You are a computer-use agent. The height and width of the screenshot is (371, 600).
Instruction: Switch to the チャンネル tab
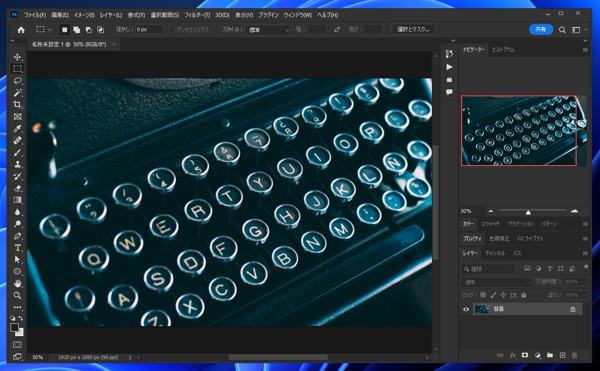click(495, 253)
